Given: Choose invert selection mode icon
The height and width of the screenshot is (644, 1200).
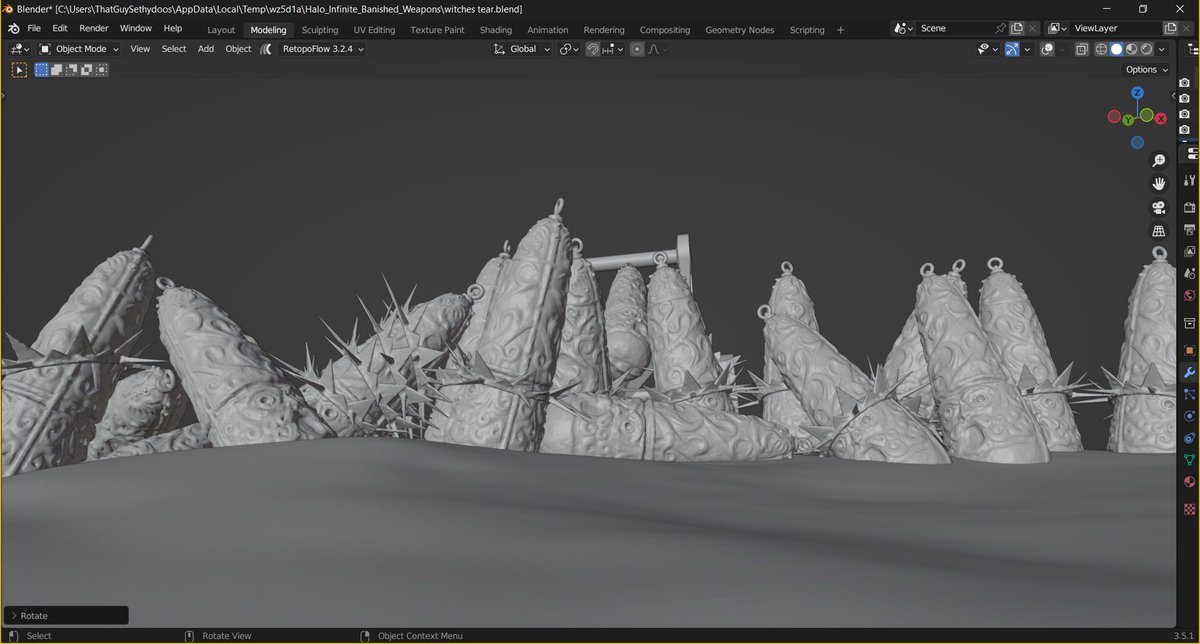Looking at the screenshot, I should coord(87,70).
